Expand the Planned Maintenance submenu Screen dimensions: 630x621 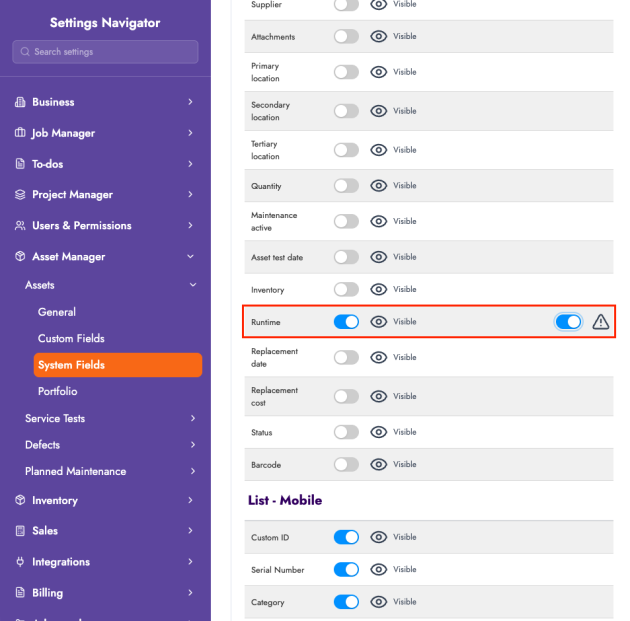192,471
